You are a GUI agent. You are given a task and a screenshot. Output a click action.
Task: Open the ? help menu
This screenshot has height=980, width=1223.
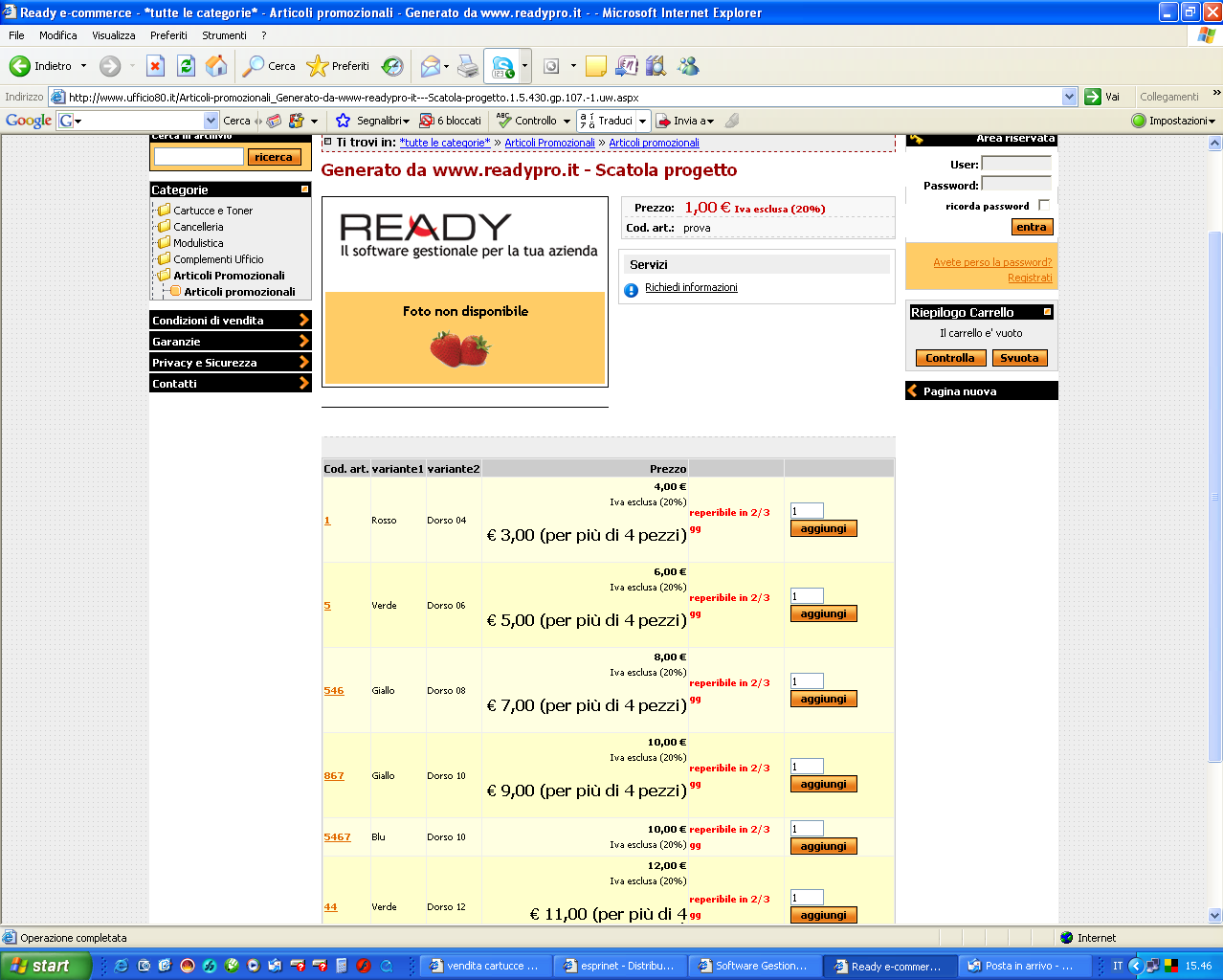pos(263,35)
